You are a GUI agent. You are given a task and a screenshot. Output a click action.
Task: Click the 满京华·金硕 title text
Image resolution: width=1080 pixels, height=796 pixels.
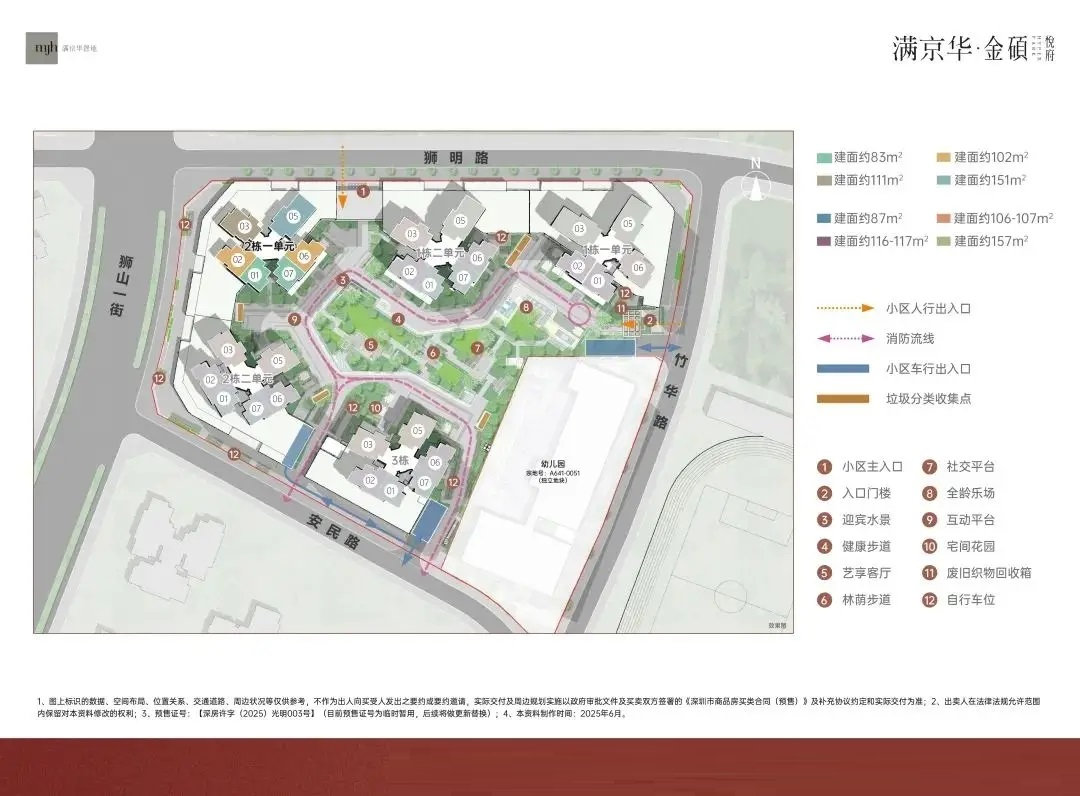(960, 49)
